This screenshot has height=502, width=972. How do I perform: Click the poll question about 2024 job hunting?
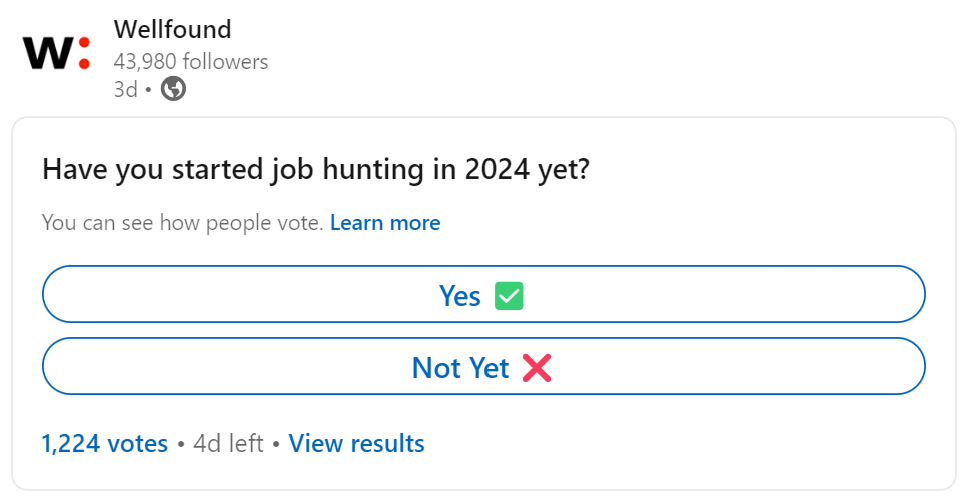(x=316, y=169)
